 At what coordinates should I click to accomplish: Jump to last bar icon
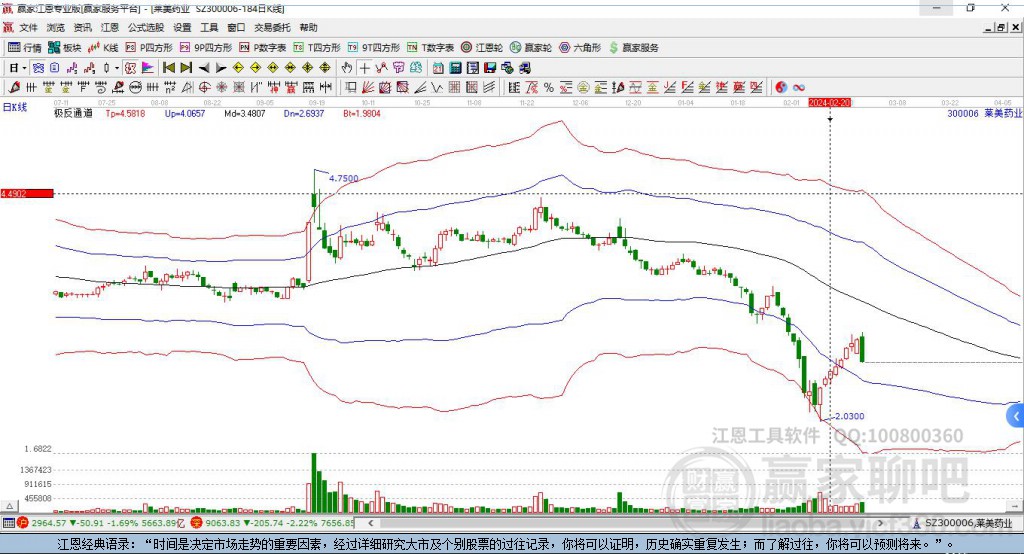[x=186, y=68]
